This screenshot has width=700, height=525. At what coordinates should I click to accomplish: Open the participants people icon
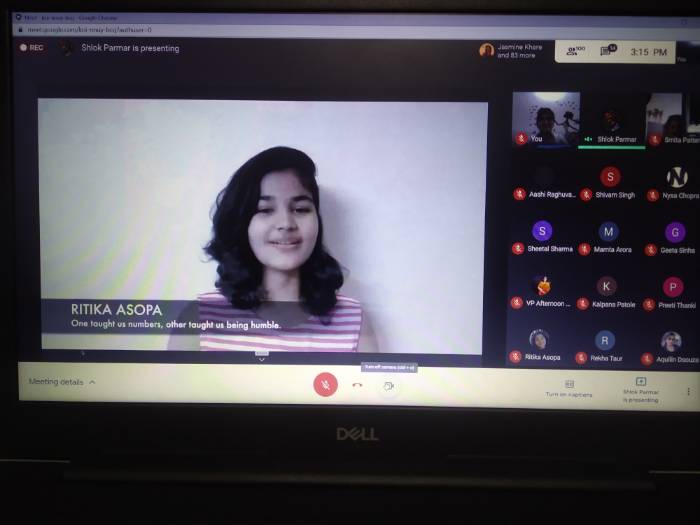click(575, 50)
